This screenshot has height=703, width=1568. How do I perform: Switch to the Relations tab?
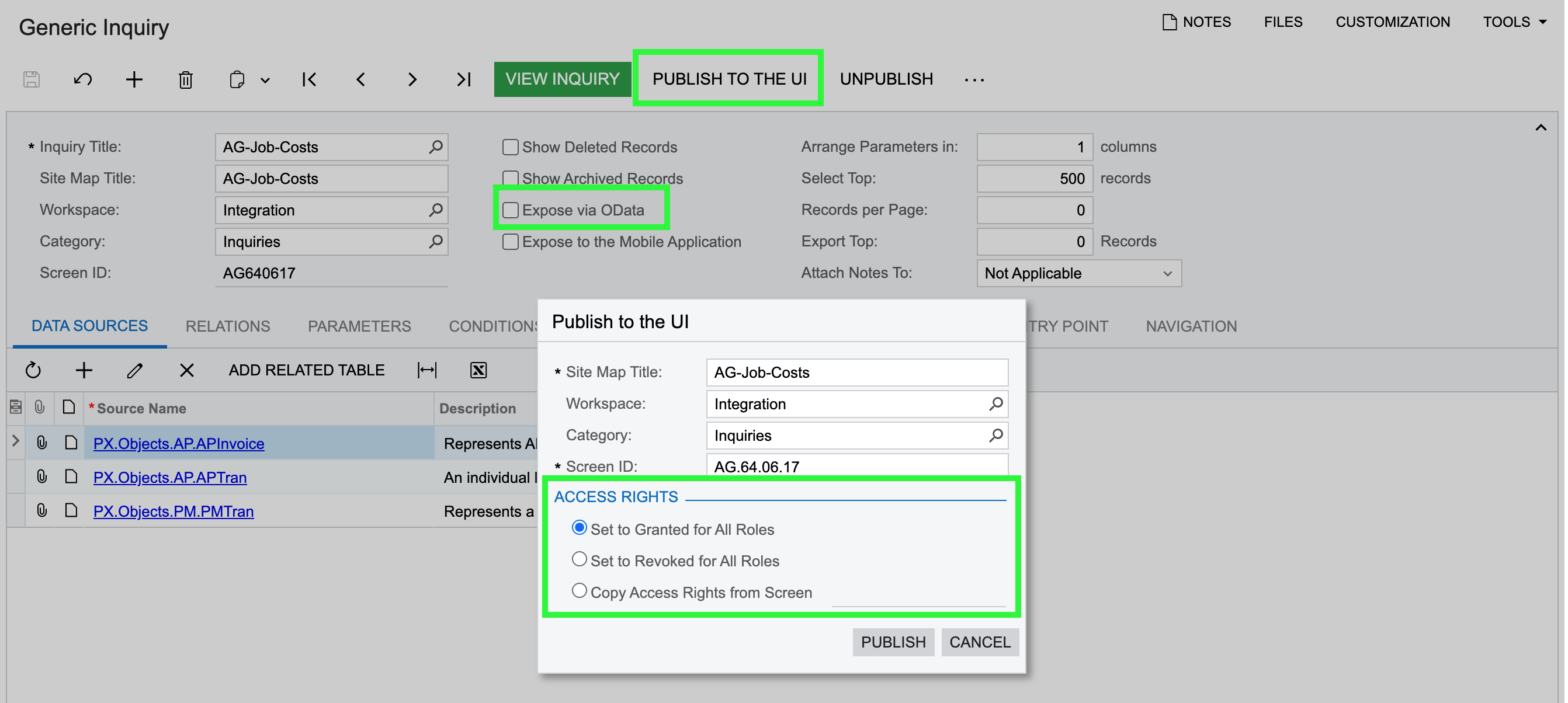click(x=228, y=326)
